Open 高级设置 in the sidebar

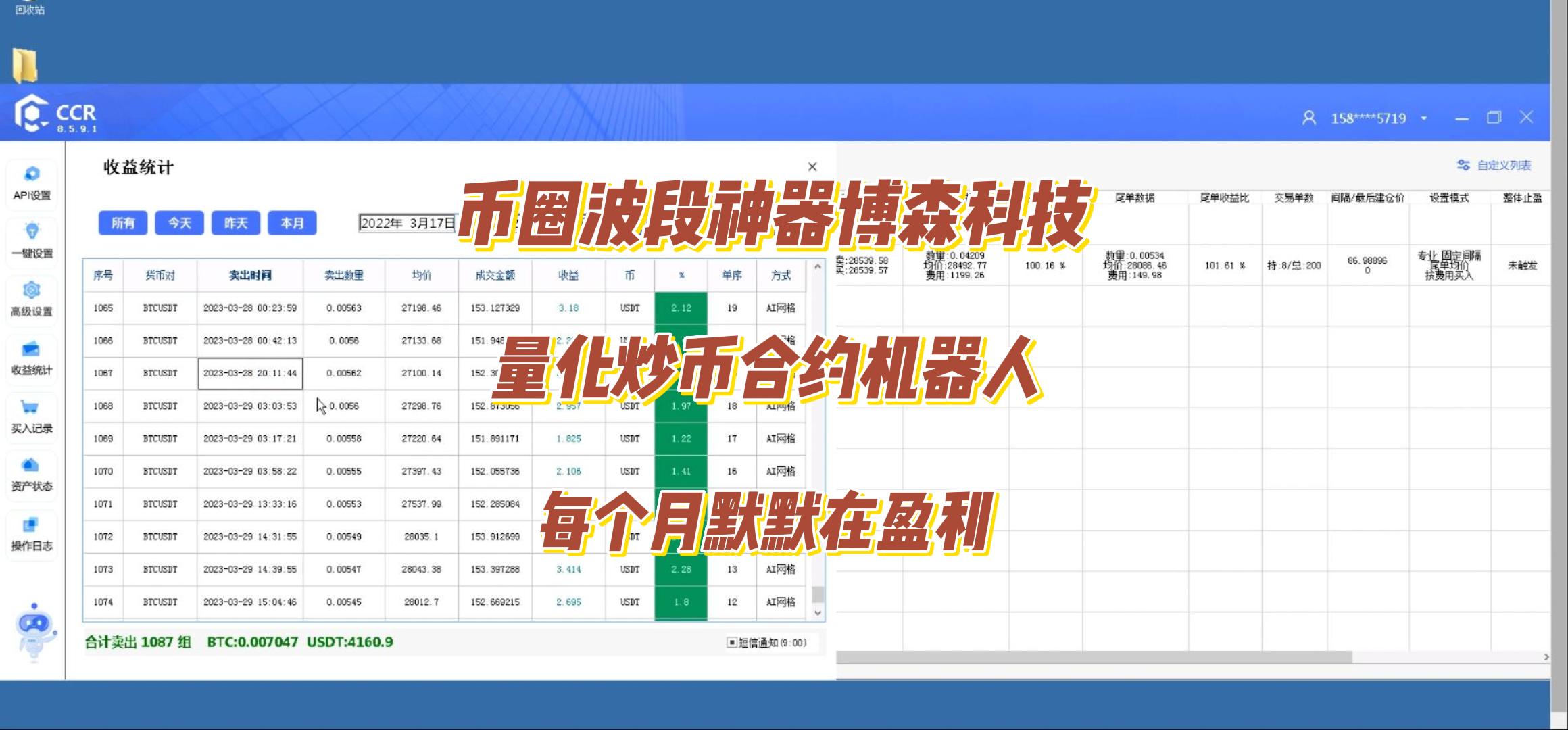pos(32,299)
